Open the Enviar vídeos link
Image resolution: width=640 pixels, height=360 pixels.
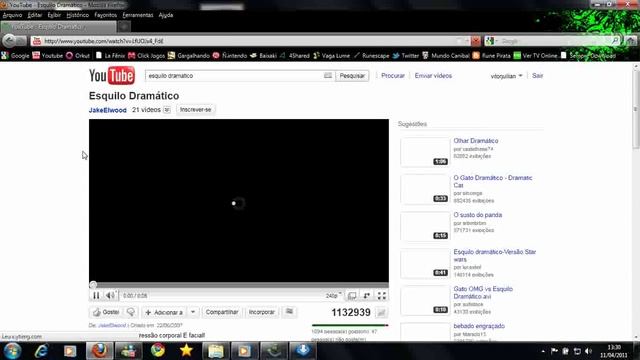click(433, 76)
